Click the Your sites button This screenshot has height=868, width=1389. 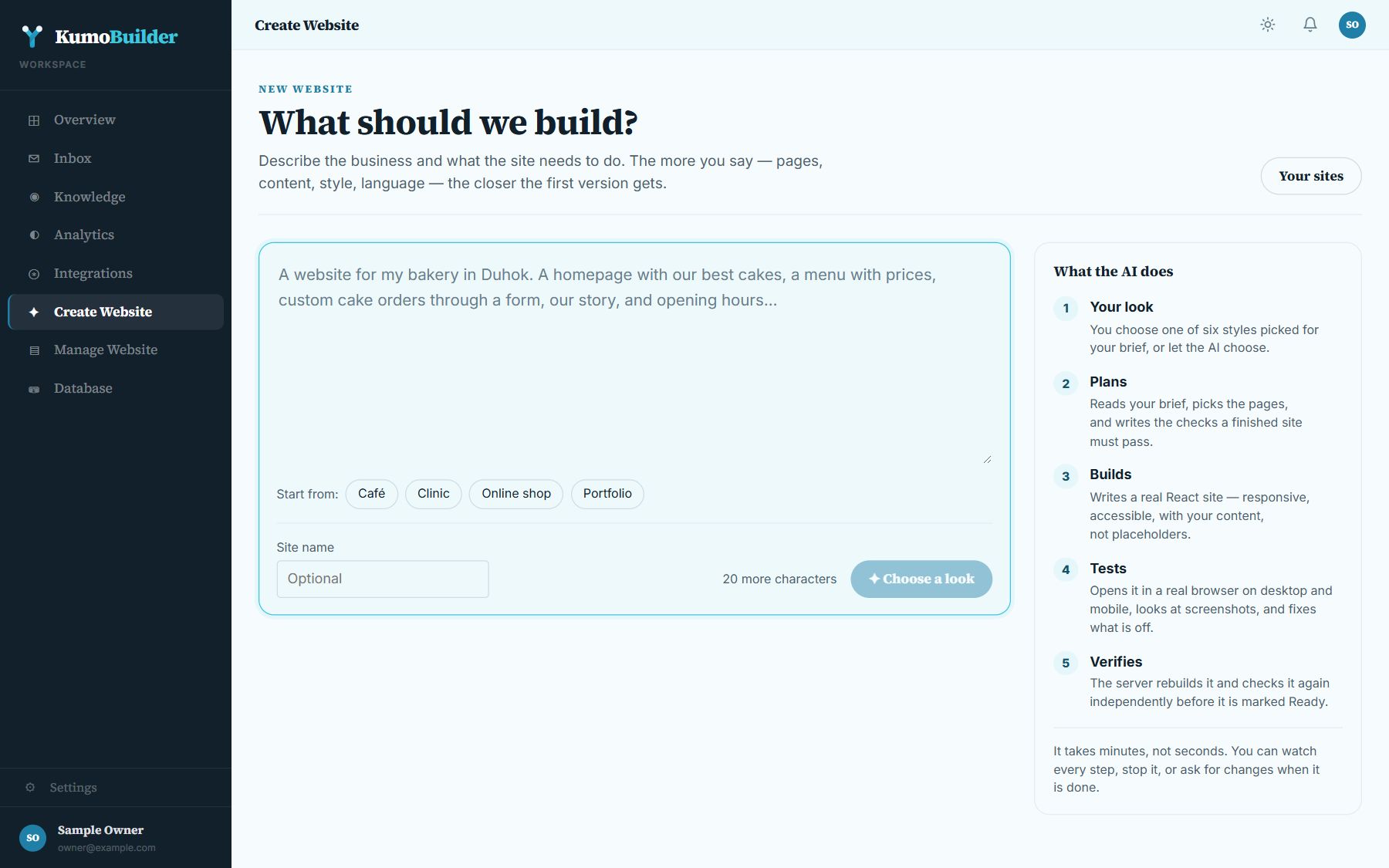point(1311,176)
